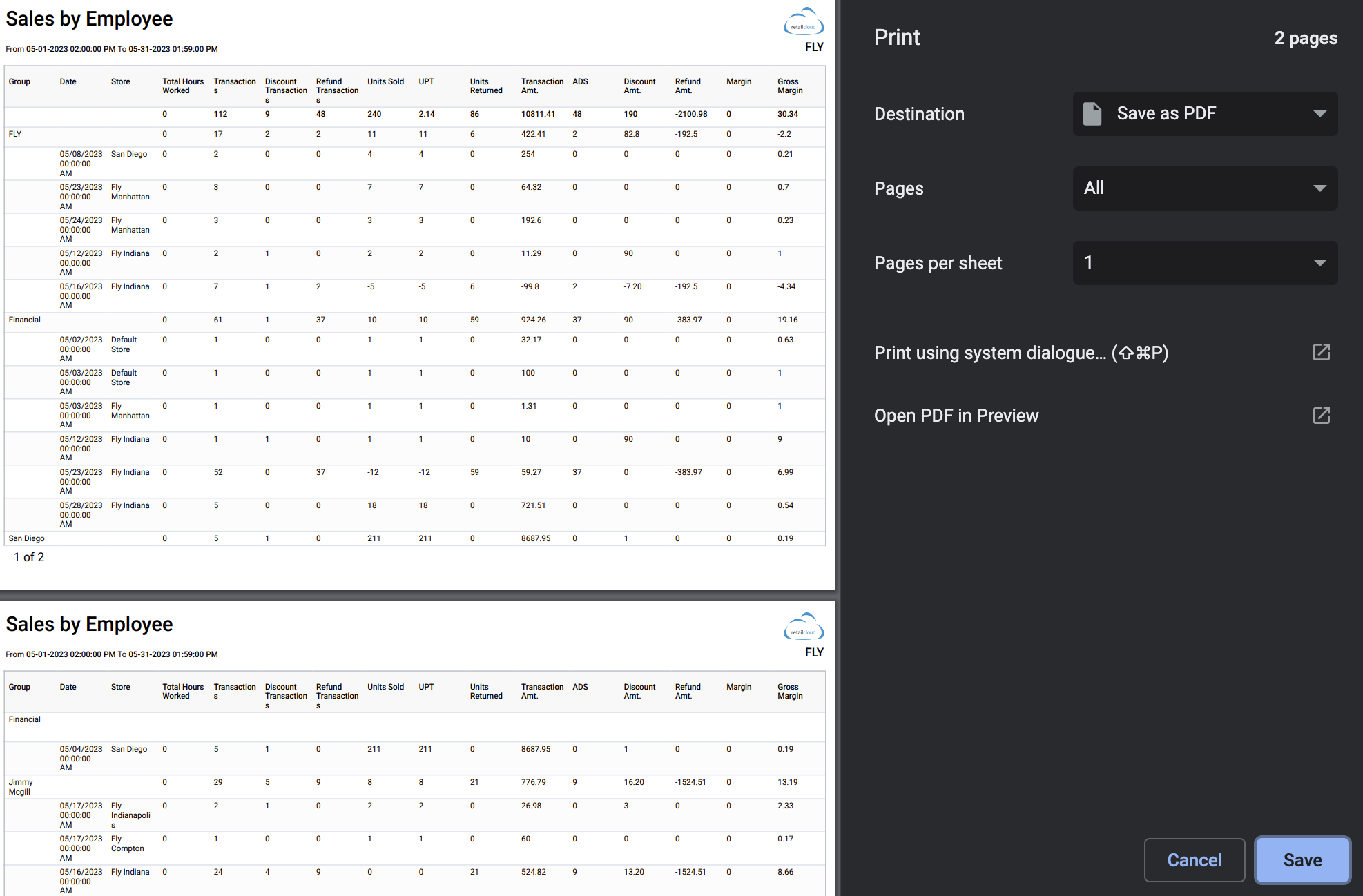
Task: Select Print using system dialogue option
Action: [1101, 352]
